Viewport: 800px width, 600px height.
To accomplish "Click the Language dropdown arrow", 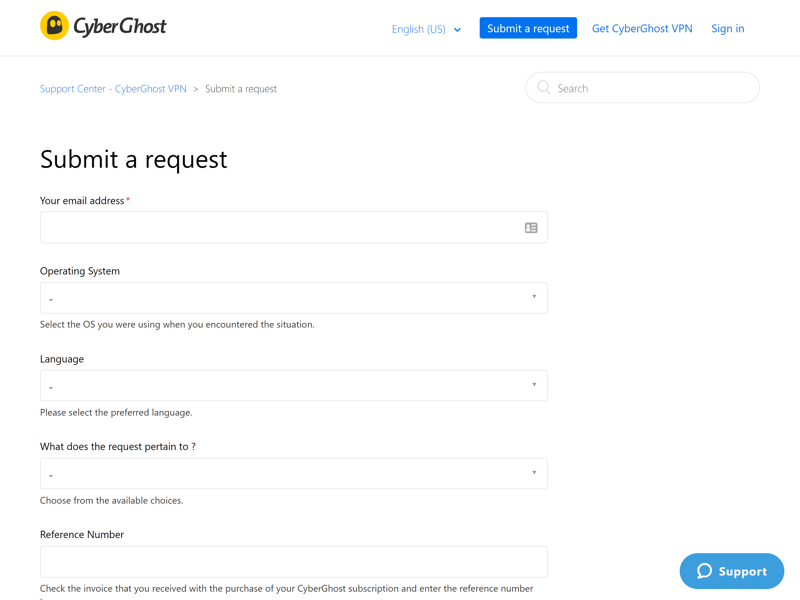I will click(534, 385).
